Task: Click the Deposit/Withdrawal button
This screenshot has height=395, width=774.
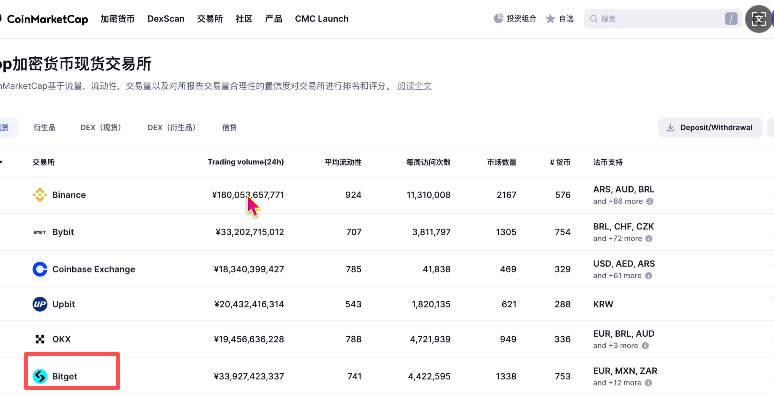Action: [x=710, y=127]
